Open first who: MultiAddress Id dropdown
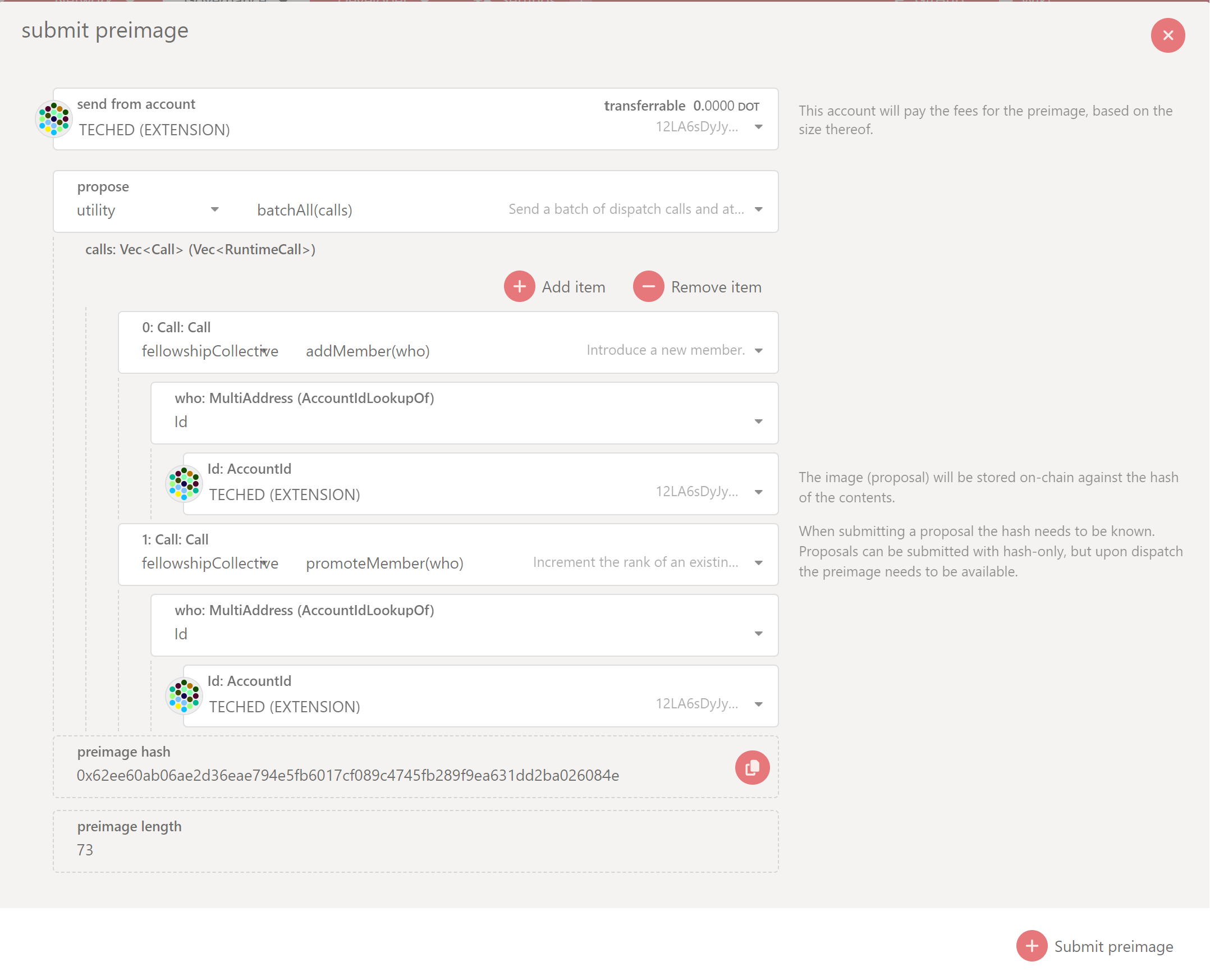The width and height of the screenshot is (1210, 980). pyautogui.click(x=758, y=422)
